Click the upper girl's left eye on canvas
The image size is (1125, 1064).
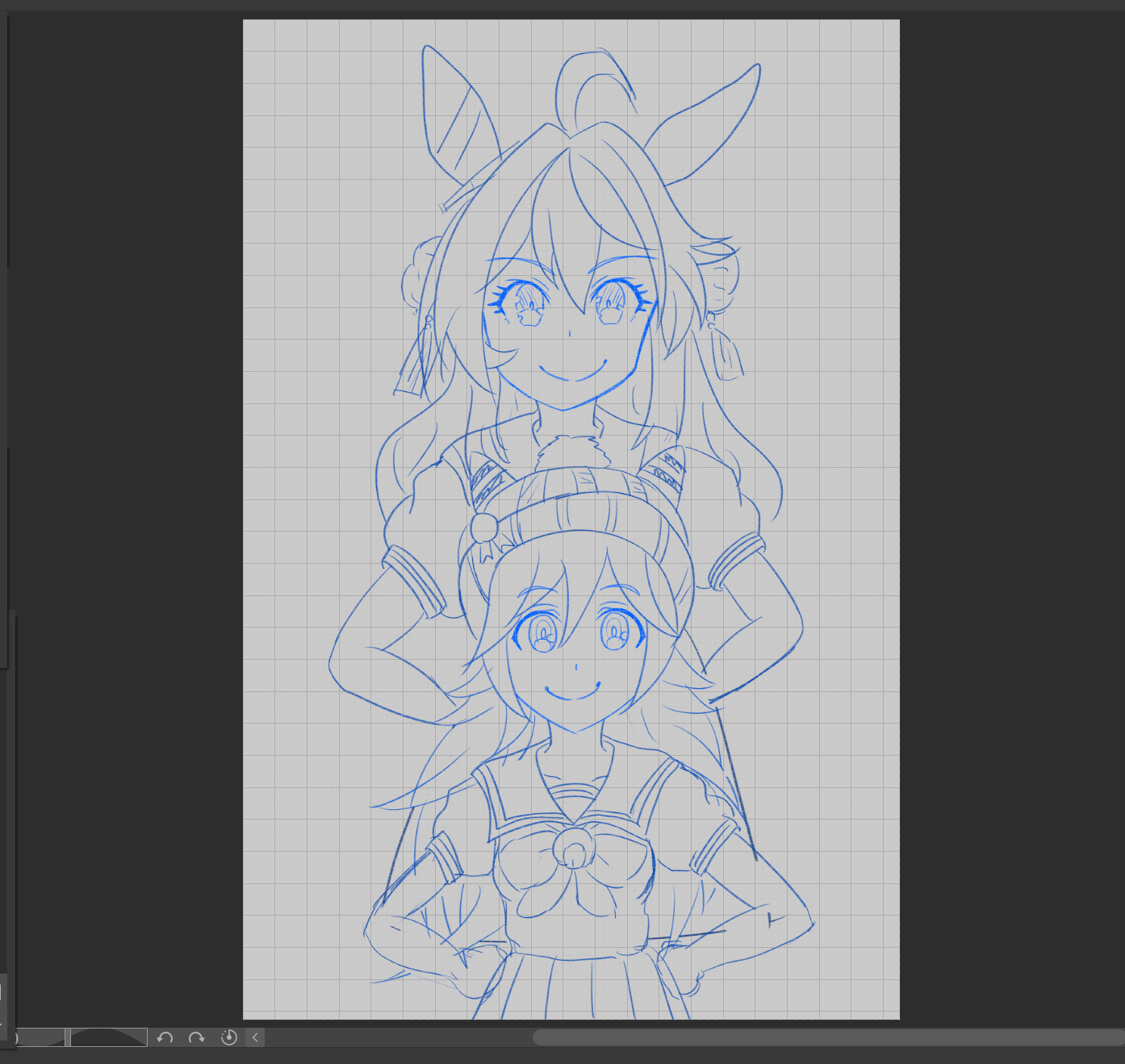click(523, 303)
